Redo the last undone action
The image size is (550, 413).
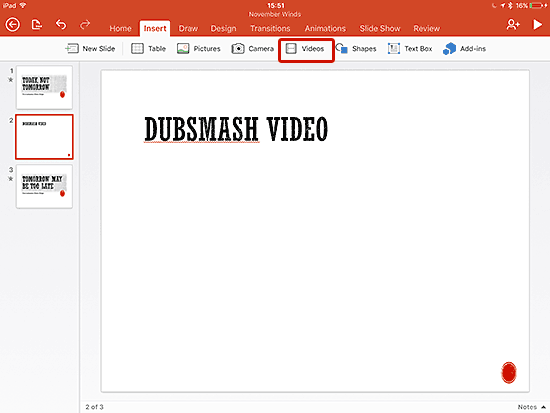[x=85, y=25]
